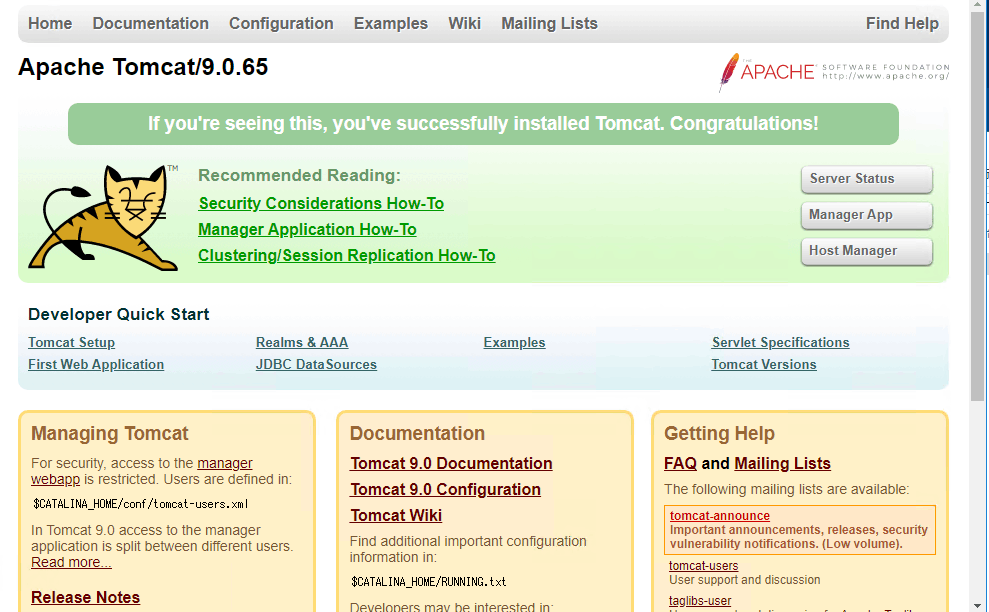The image size is (989, 612).
Task: Open Tomcat 9.0 Documentation link
Action: coord(451,463)
